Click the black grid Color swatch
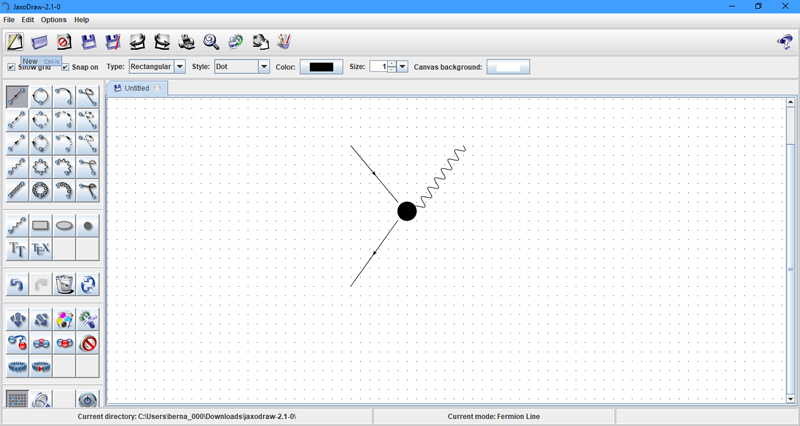Image resolution: width=800 pixels, height=426 pixels. click(321, 67)
